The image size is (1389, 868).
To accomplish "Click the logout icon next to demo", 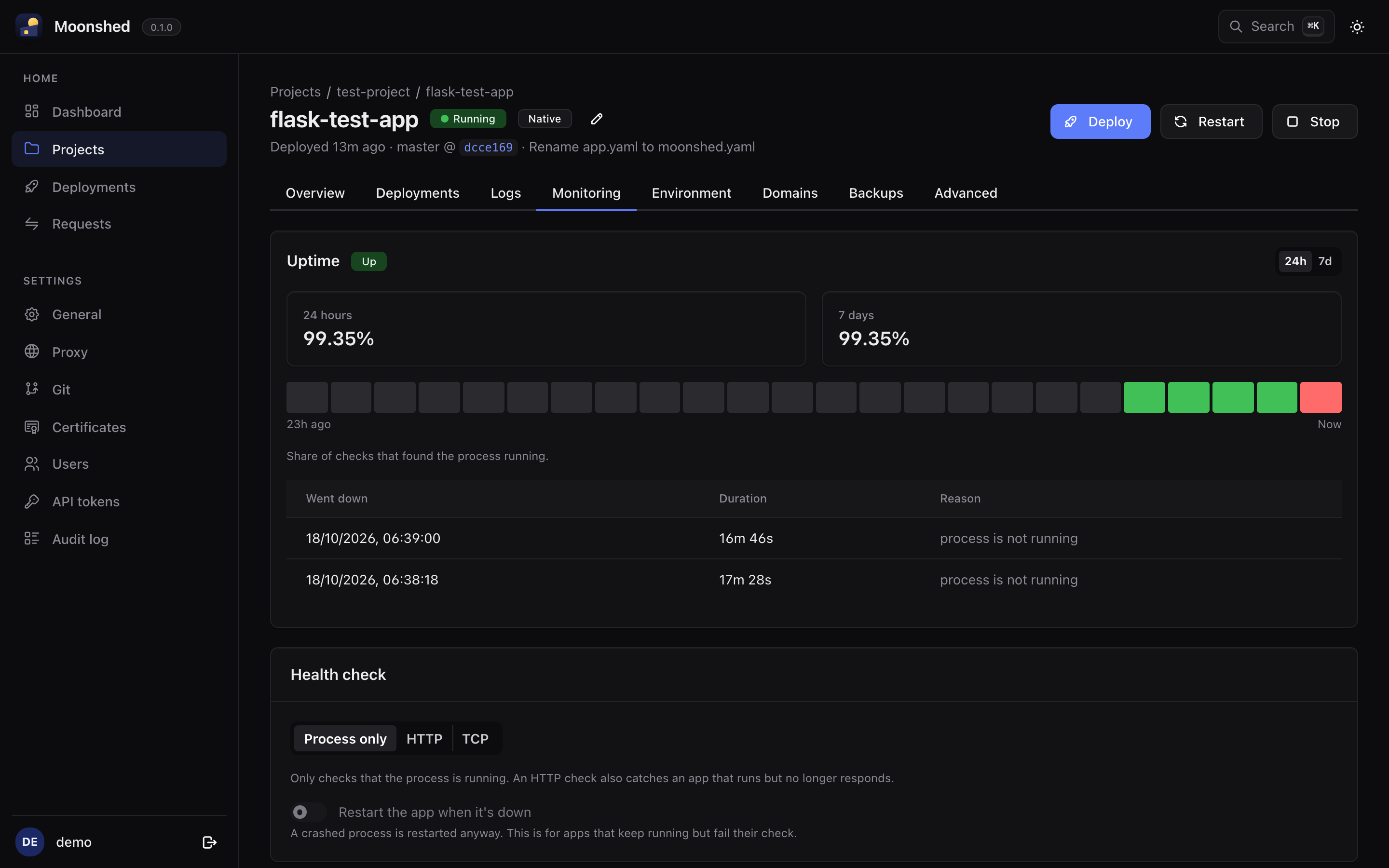I will (209, 842).
